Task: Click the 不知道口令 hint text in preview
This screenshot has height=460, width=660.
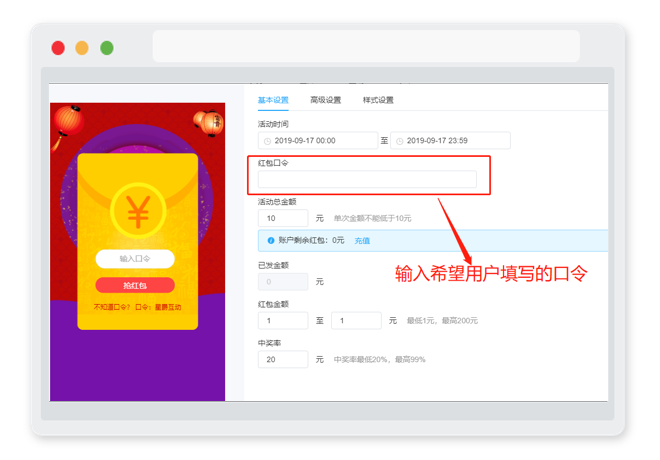Action: tap(137, 307)
